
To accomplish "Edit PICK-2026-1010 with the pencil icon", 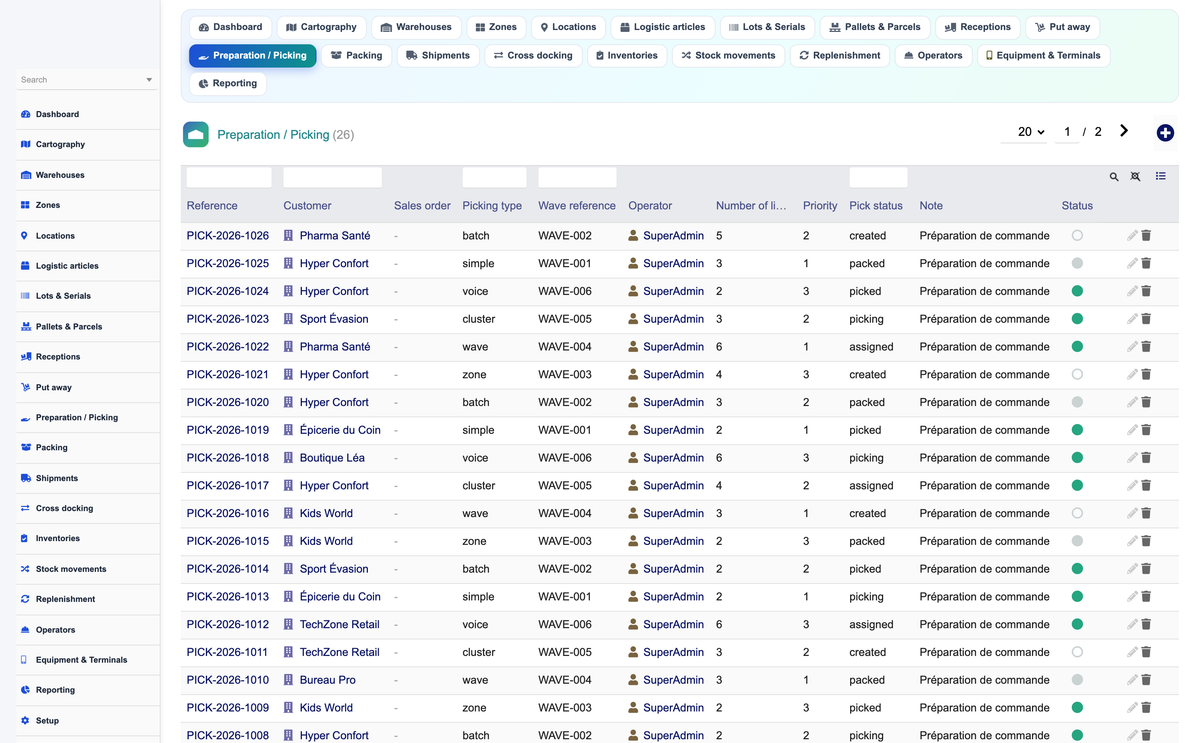I will click(x=1132, y=680).
